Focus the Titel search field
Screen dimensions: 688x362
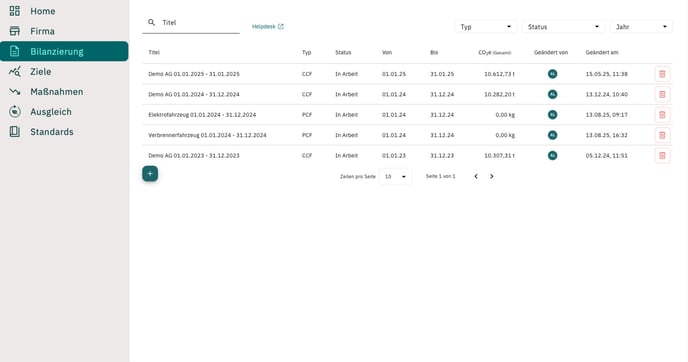pos(191,23)
